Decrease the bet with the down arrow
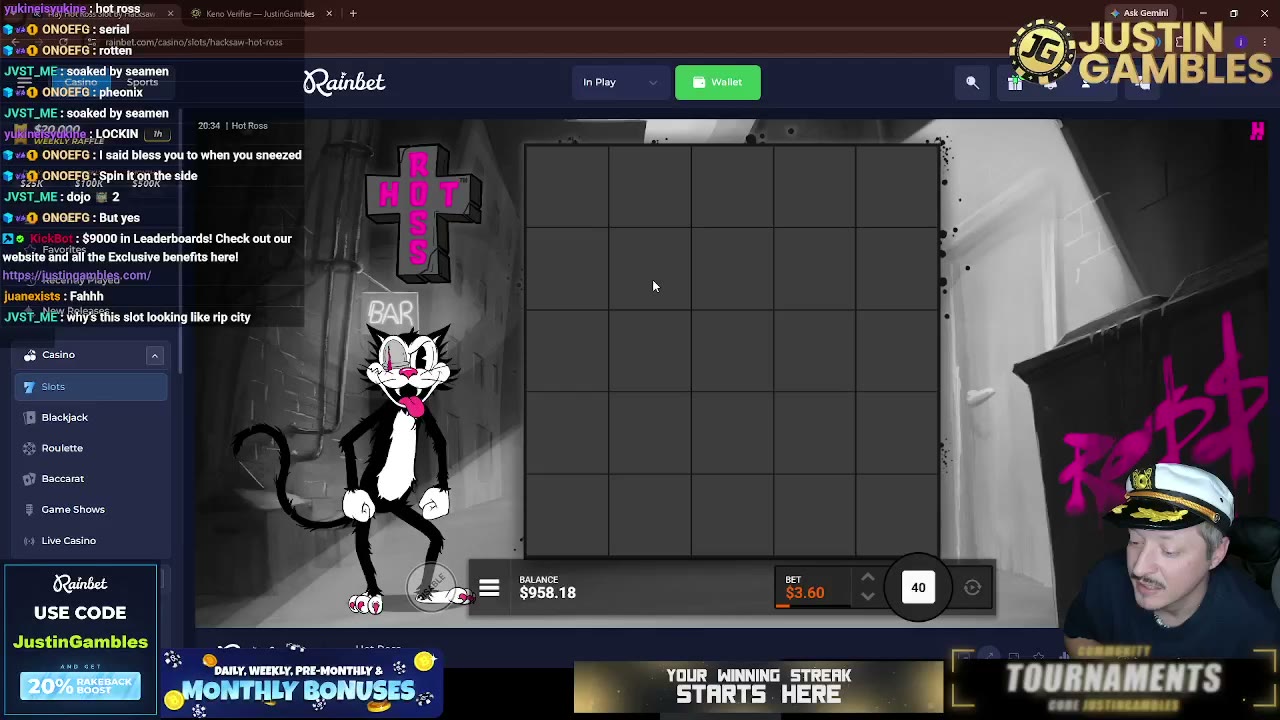 coord(867,597)
